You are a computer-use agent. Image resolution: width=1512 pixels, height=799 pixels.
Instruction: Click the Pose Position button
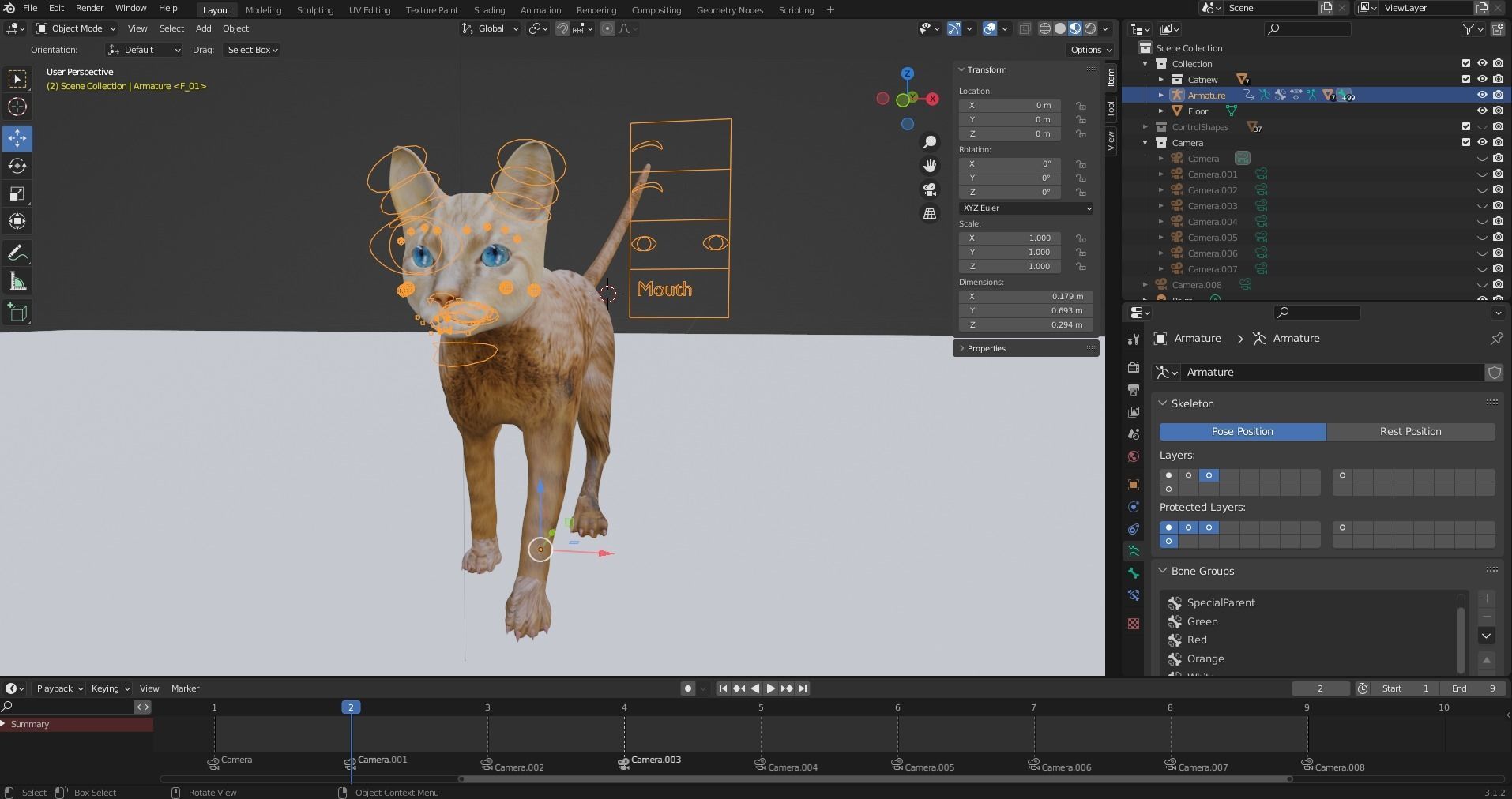click(x=1243, y=432)
